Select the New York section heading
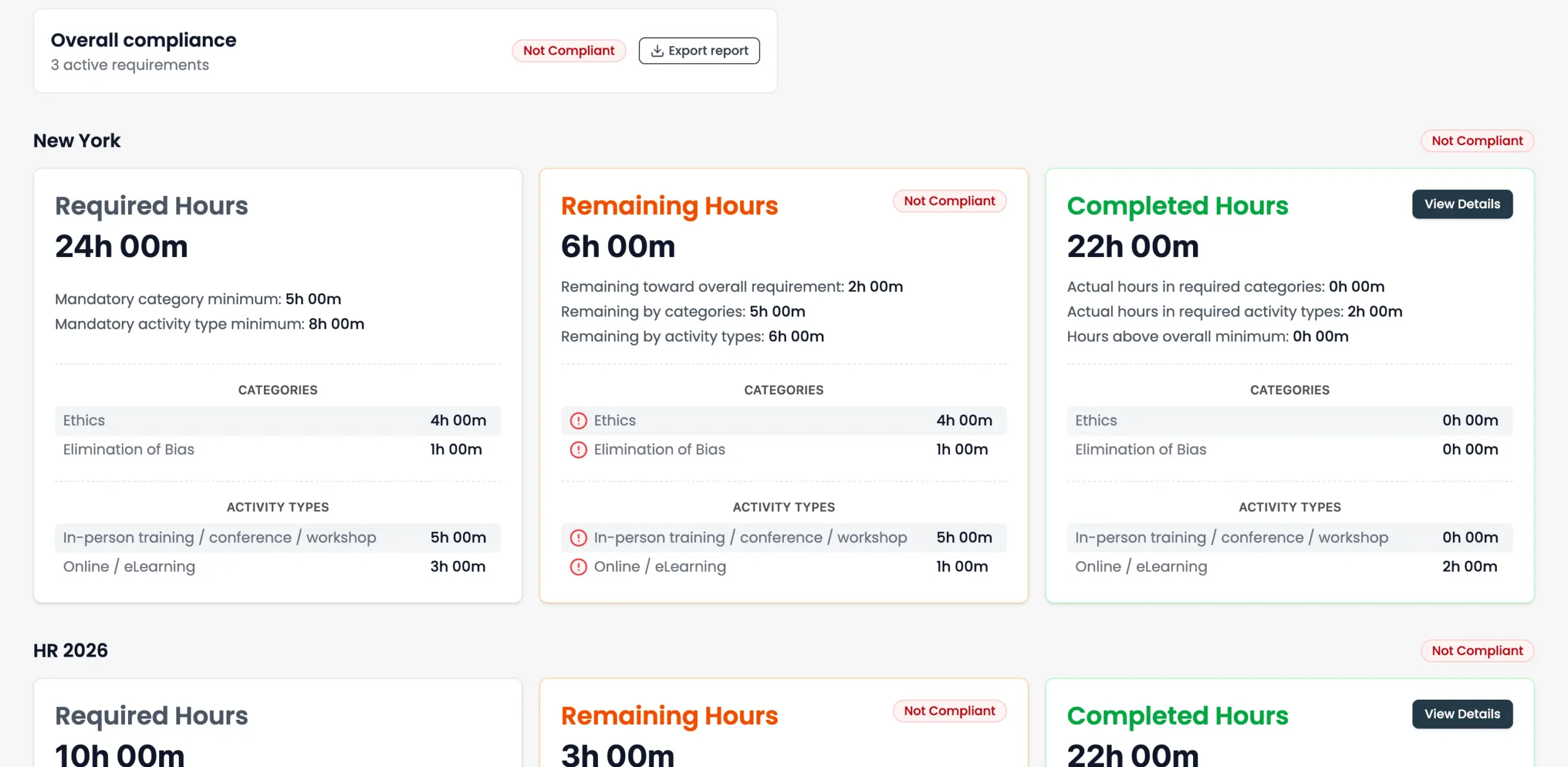Image resolution: width=1568 pixels, height=767 pixels. (x=77, y=141)
